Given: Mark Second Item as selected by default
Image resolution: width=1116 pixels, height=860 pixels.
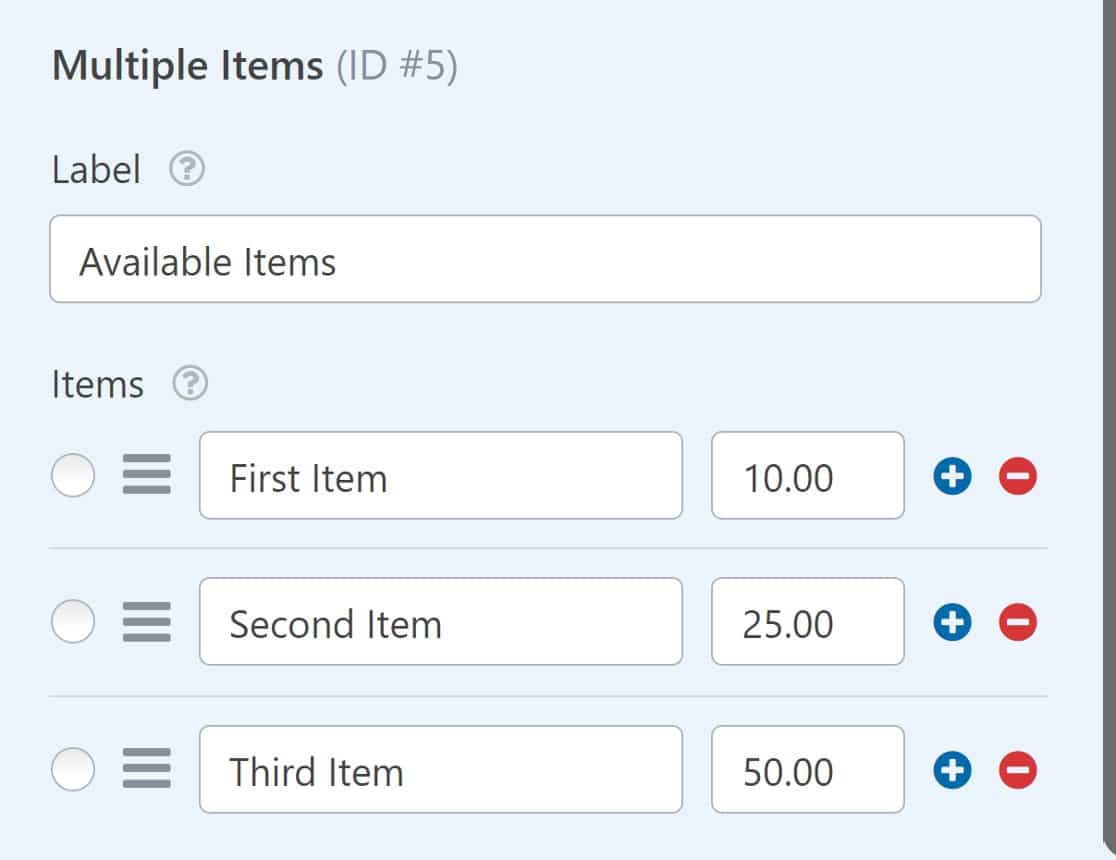Looking at the screenshot, I should (x=71, y=622).
